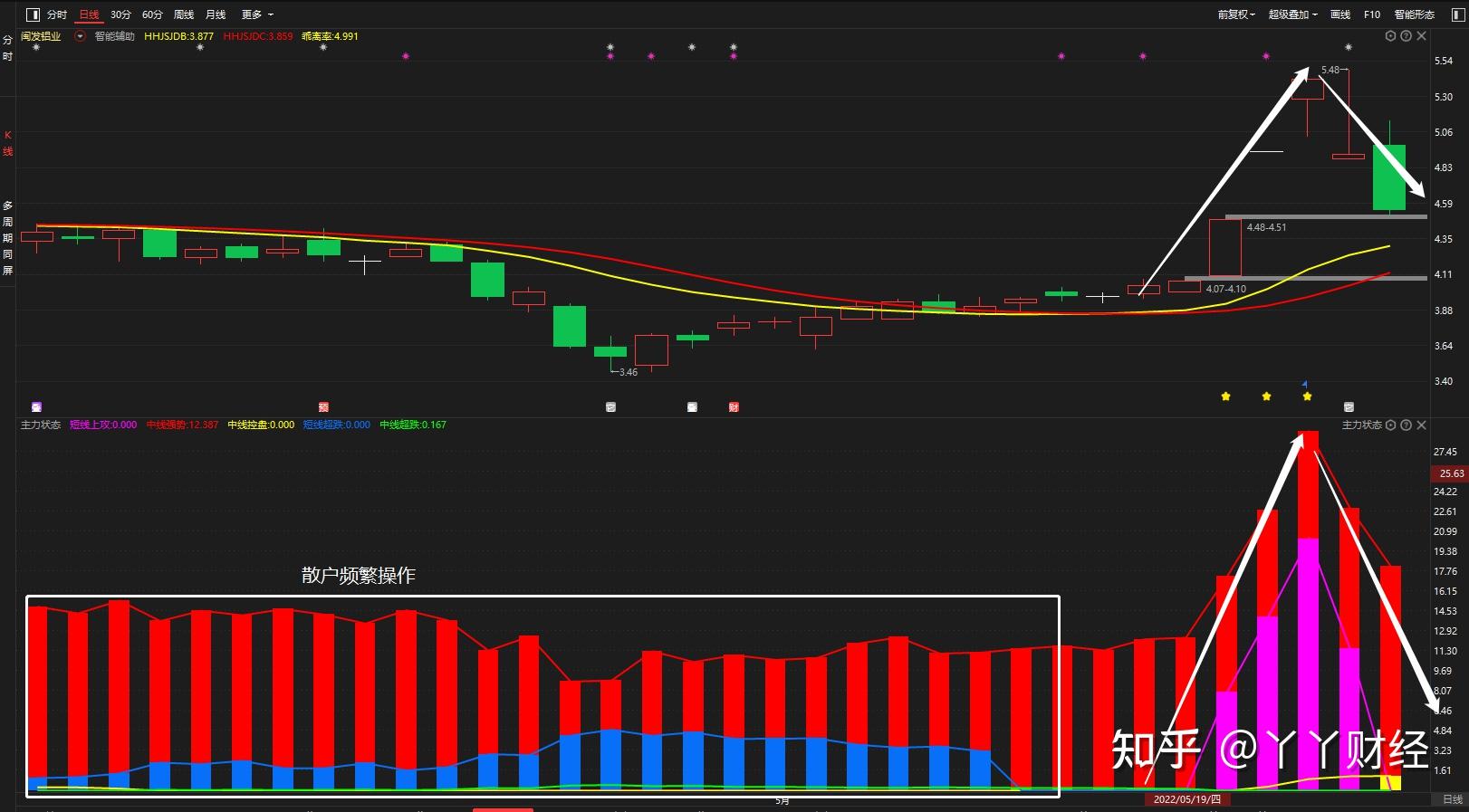Click 短线超跌:0.000 legend

pyautogui.click(x=337, y=425)
